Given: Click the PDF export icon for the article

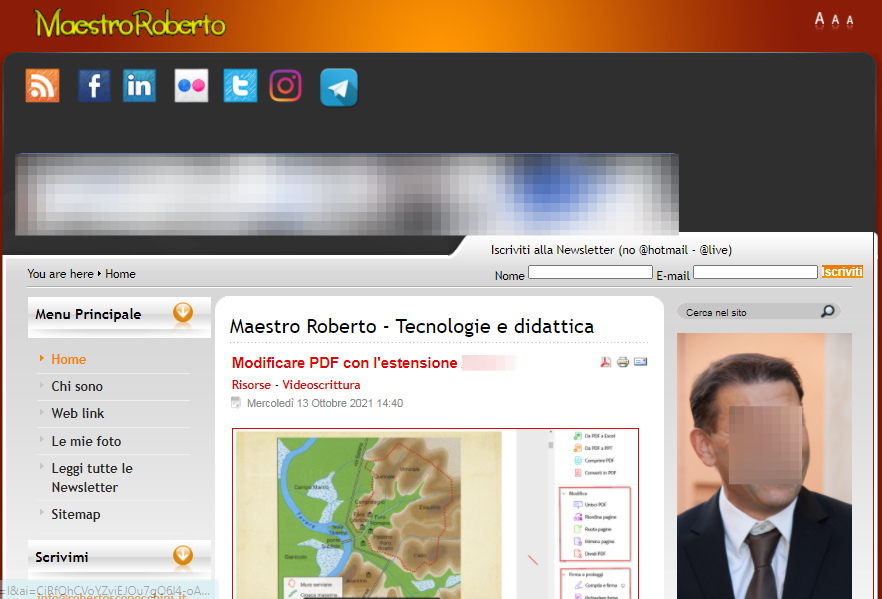Looking at the screenshot, I should point(605,362).
